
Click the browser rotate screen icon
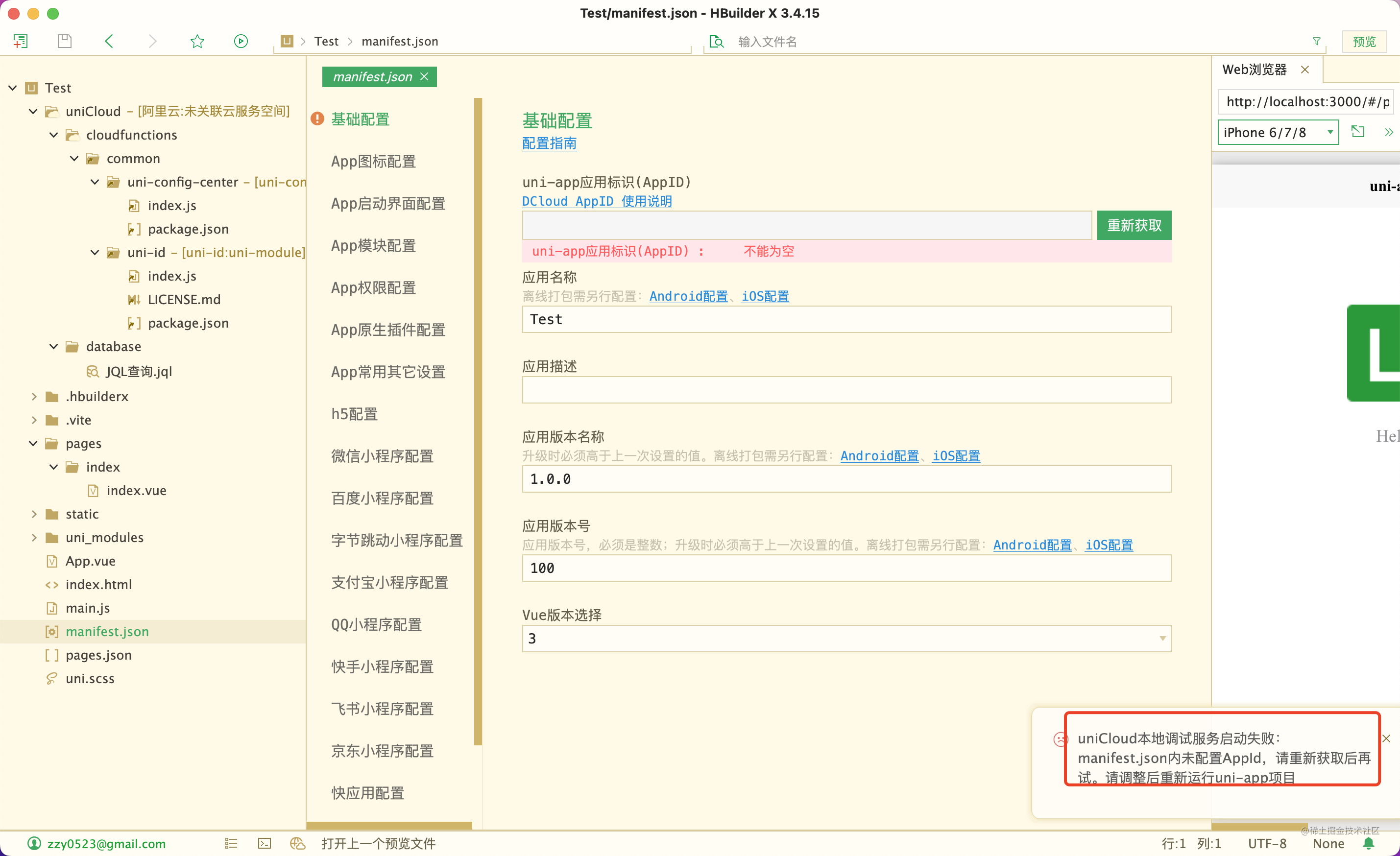(1358, 132)
